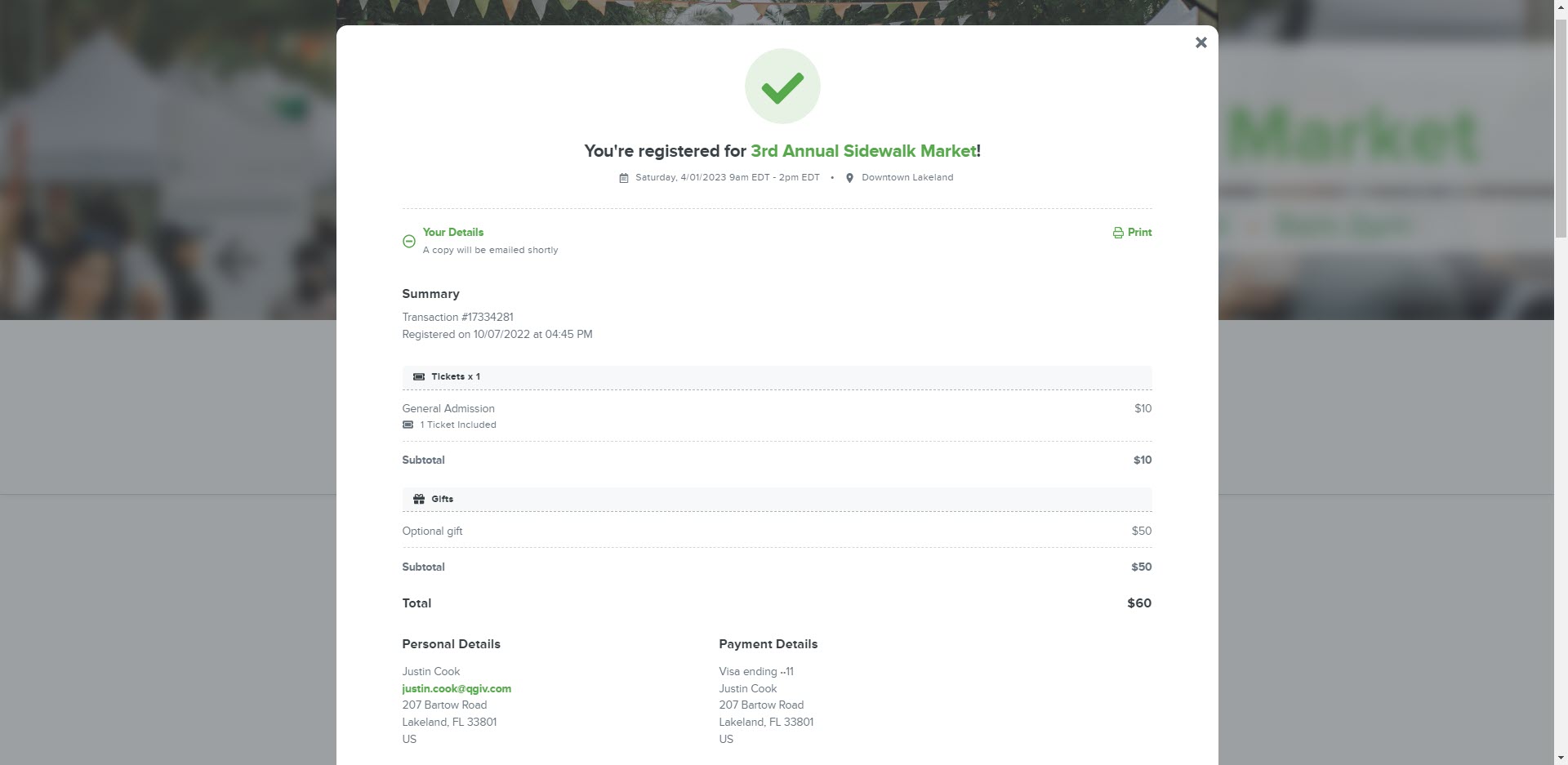Click the location pin icon for Downtown Lakeland

tap(849, 178)
